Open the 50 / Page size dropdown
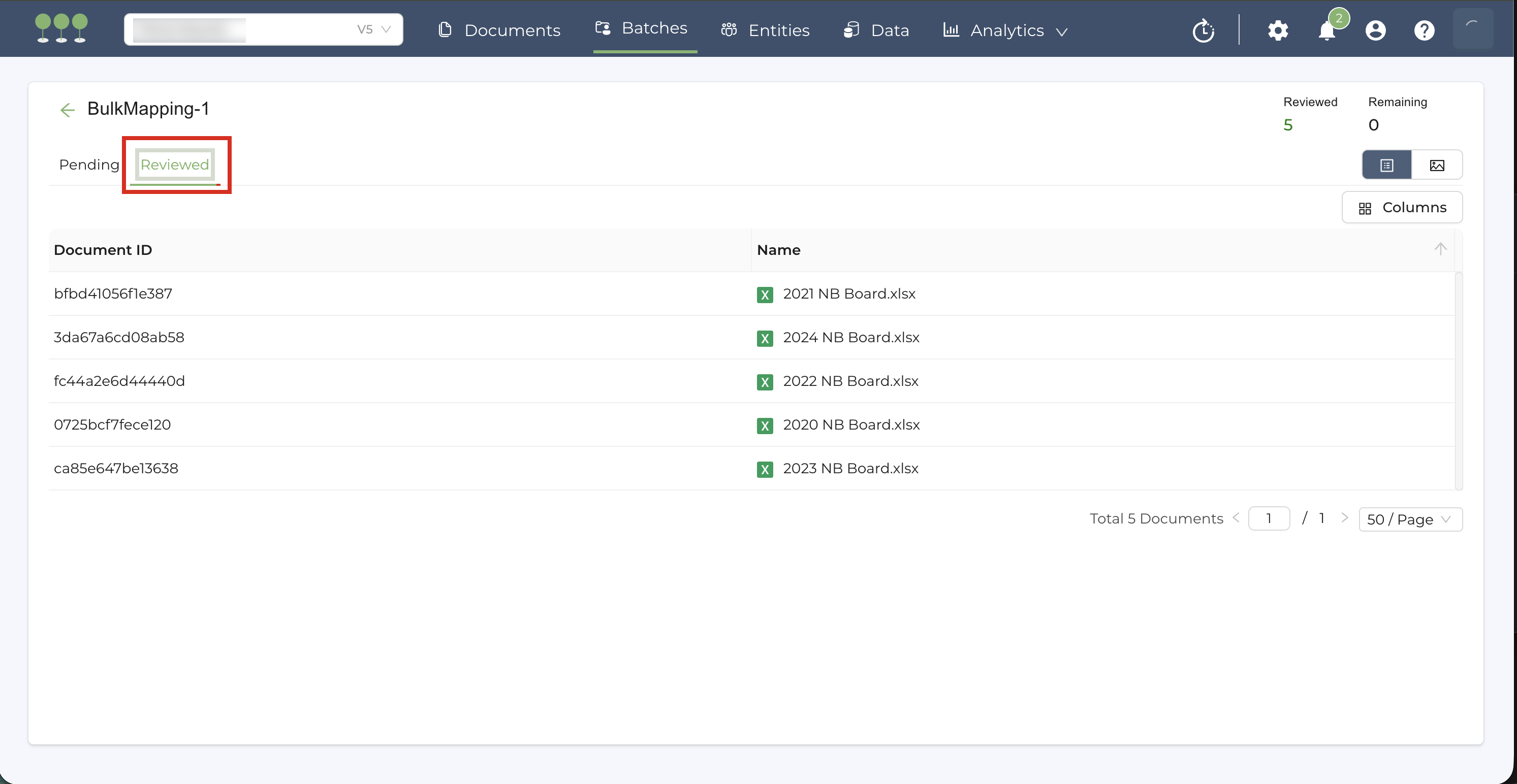This screenshot has width=1517, height=784. pyautogui.click(x=1410, y=520)
